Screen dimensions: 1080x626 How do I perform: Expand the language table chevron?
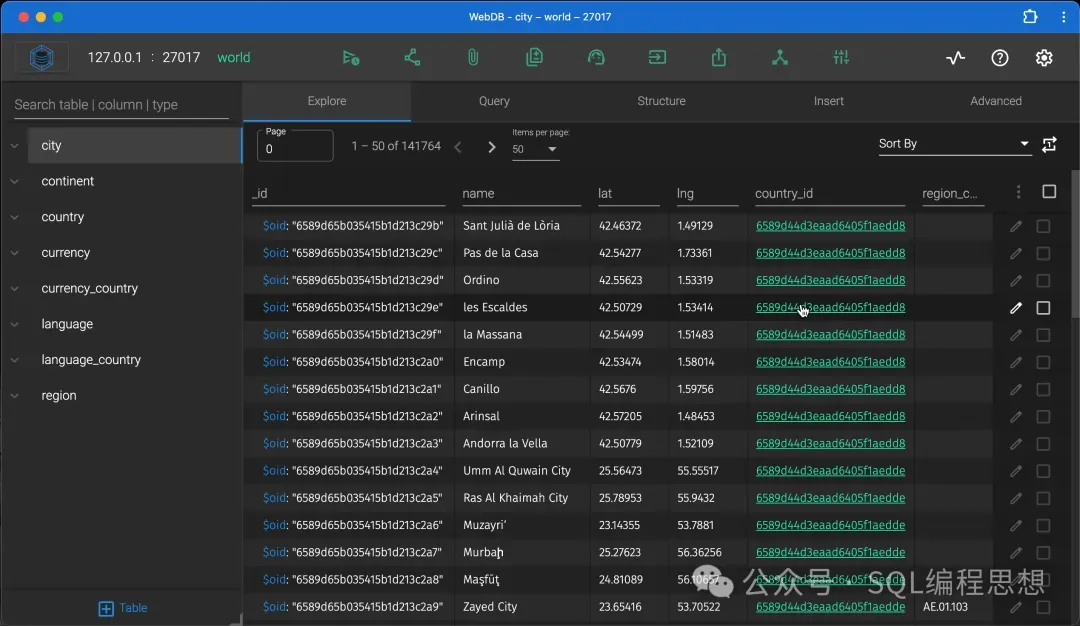click(14, 324)
